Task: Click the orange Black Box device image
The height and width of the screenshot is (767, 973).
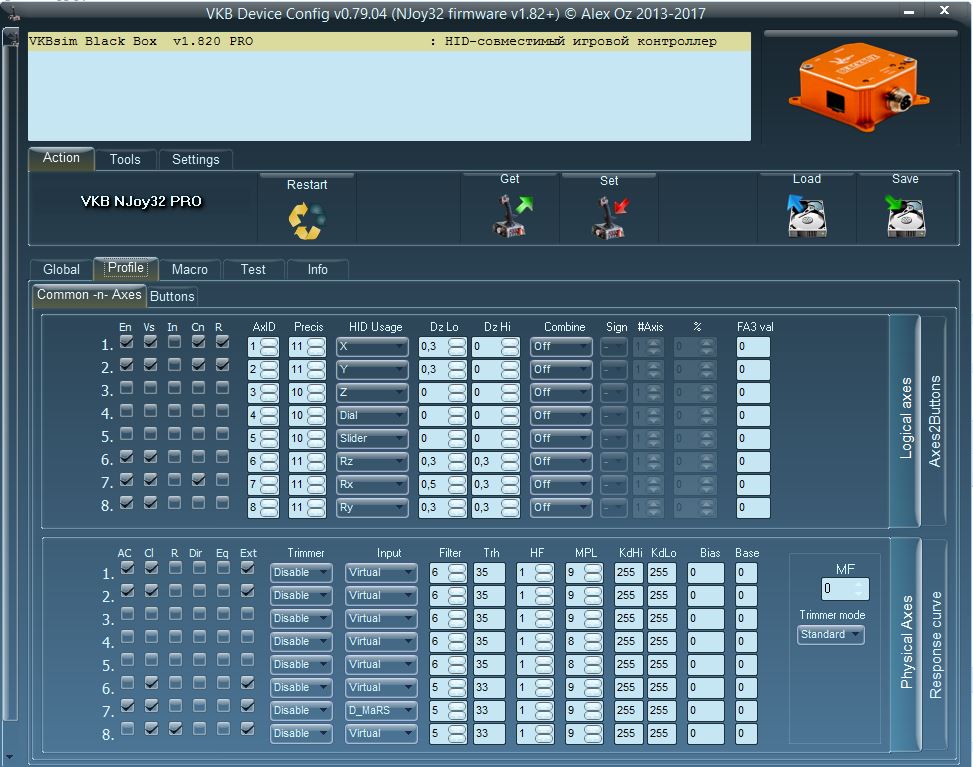Action: pyautogui.click(x=859, y=86)
